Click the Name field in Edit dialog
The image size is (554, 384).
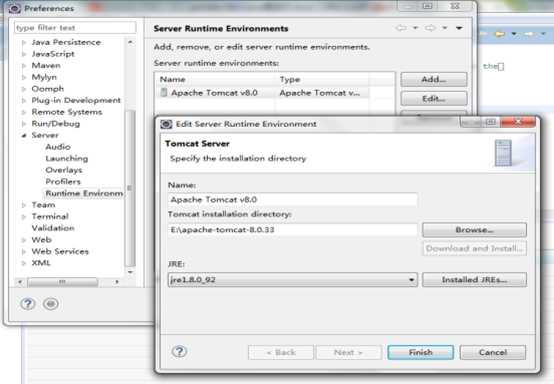293,200
